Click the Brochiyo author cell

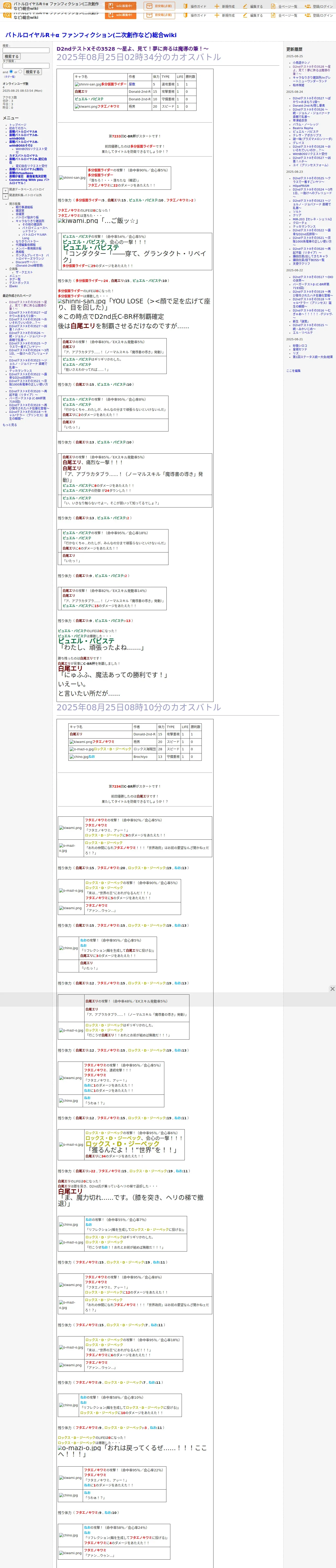click(x=144, y=757)
